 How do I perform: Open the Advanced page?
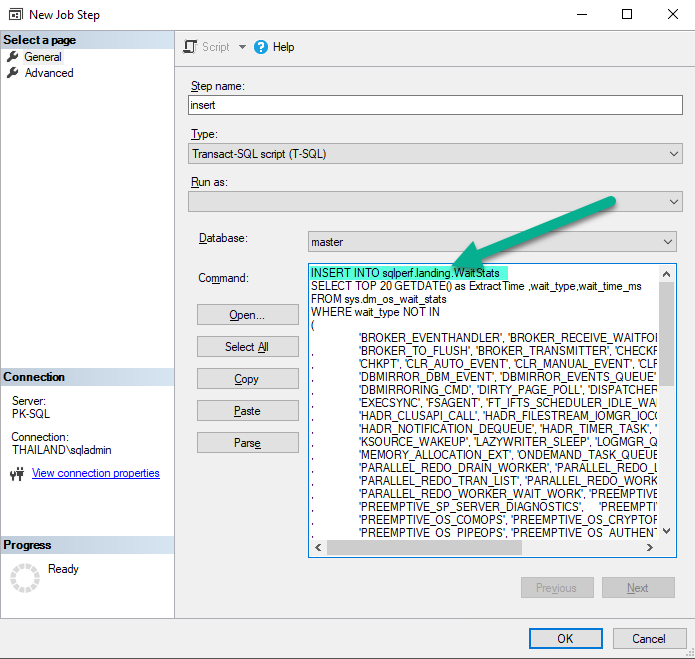tap(49, 73)
